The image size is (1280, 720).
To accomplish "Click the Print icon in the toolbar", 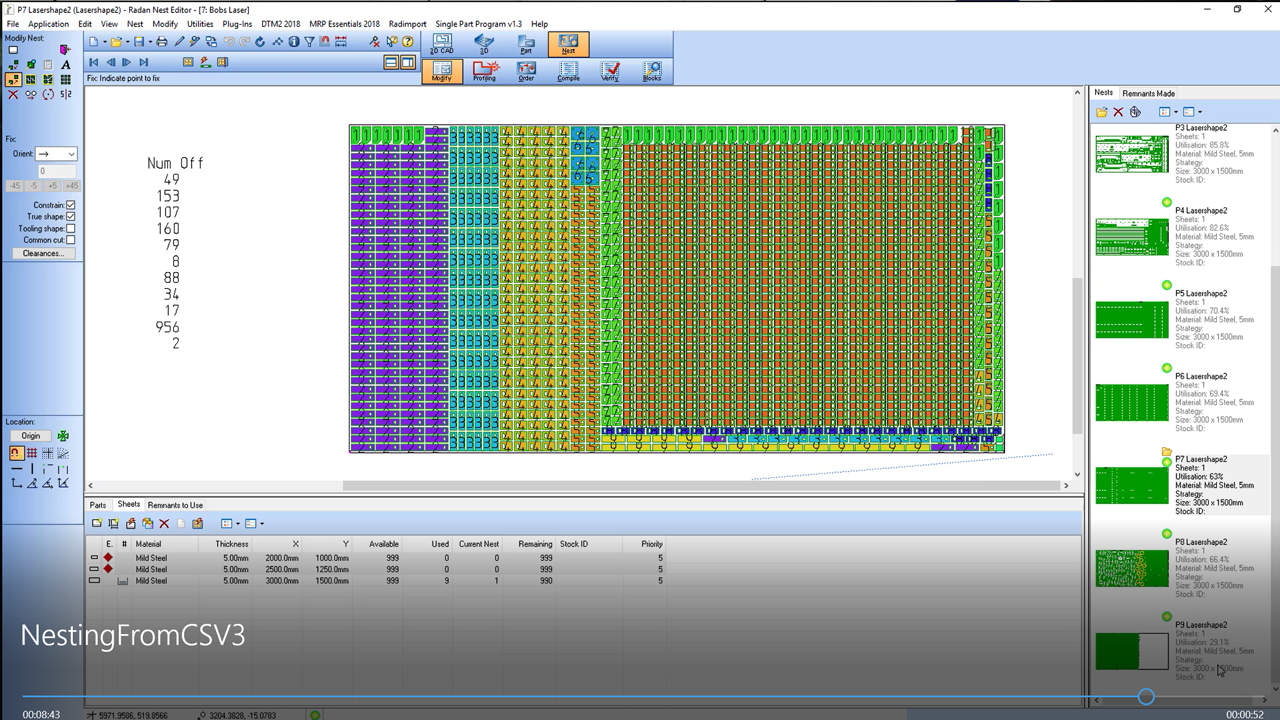I will [x=161, y=42].
